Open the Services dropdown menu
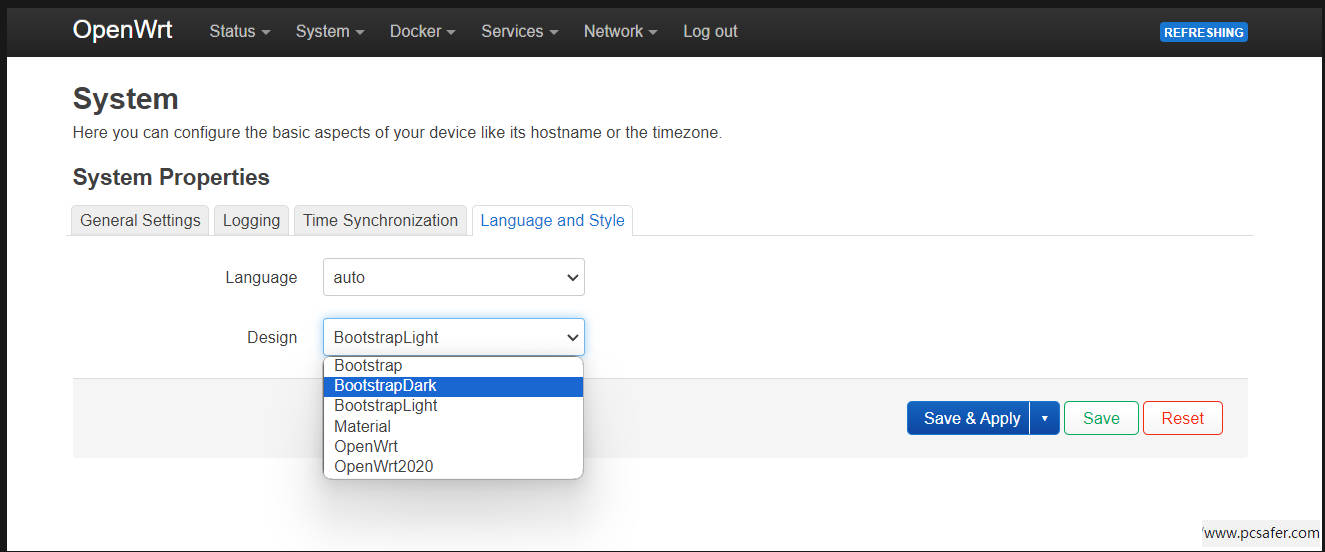This screenshot has height=552, width=1325. [519, 31]
